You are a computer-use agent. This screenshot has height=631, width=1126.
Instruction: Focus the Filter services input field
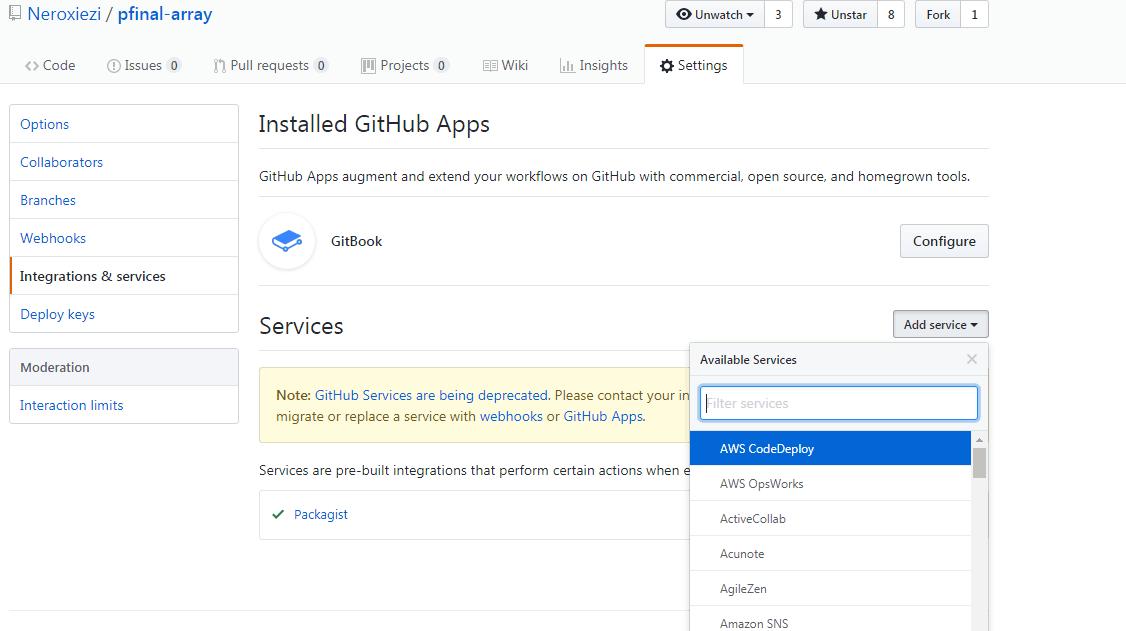(839, 403)
